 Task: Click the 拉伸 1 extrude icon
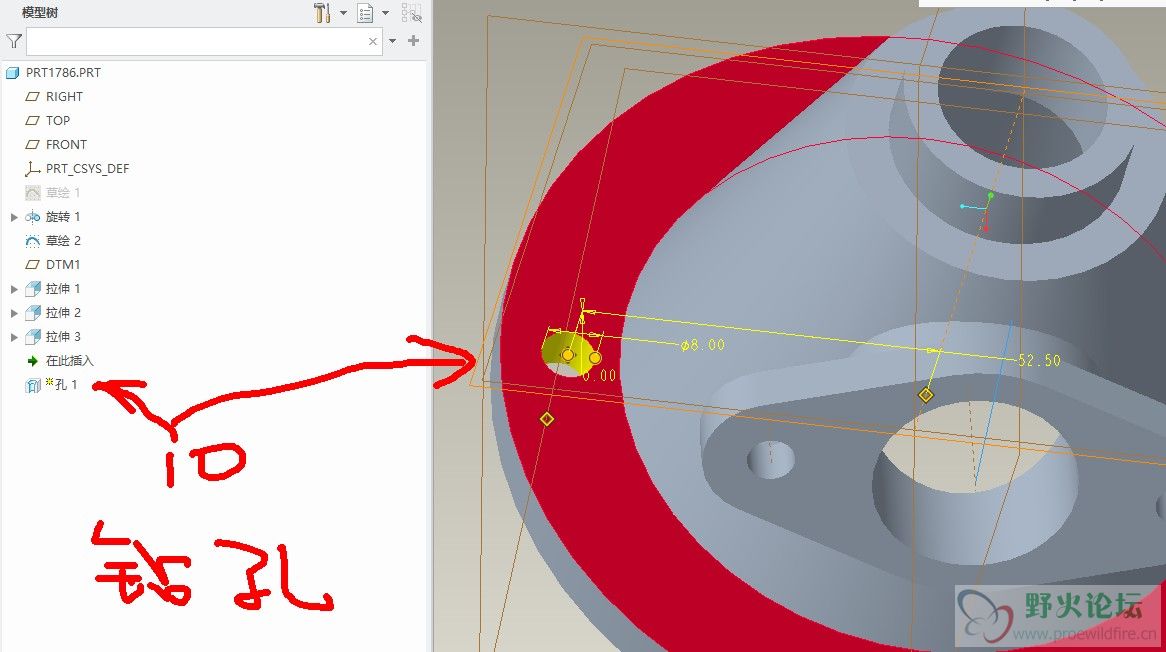pyautogui.click(x=32, y=289)
